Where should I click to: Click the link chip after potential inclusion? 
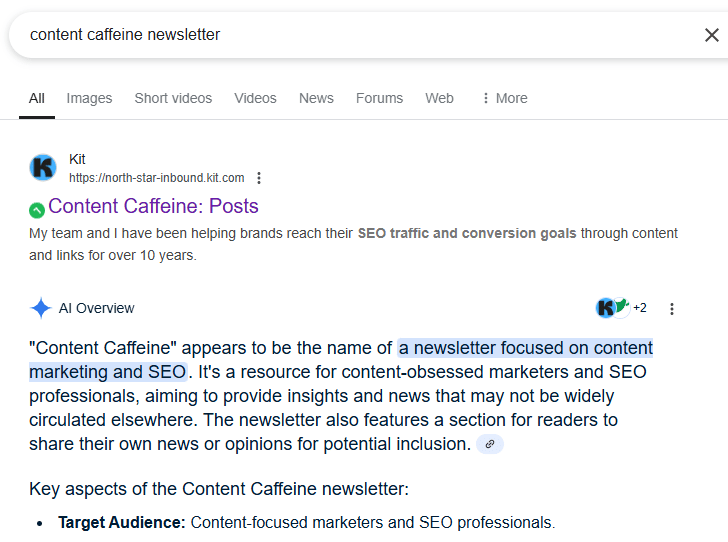[x=490, y=444]
